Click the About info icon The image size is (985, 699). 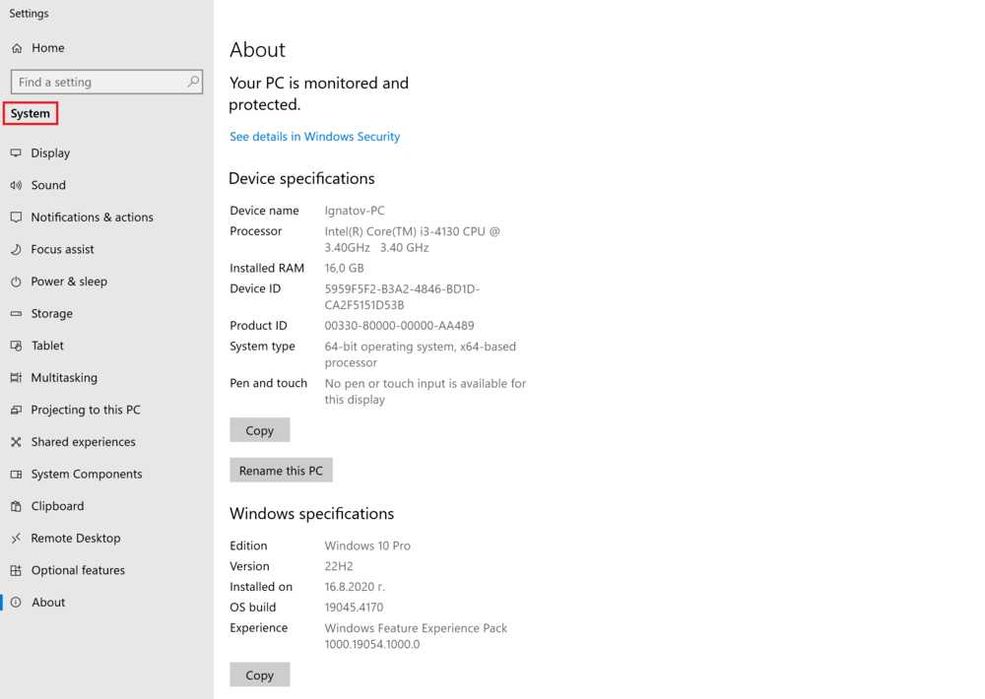[16, 602]
